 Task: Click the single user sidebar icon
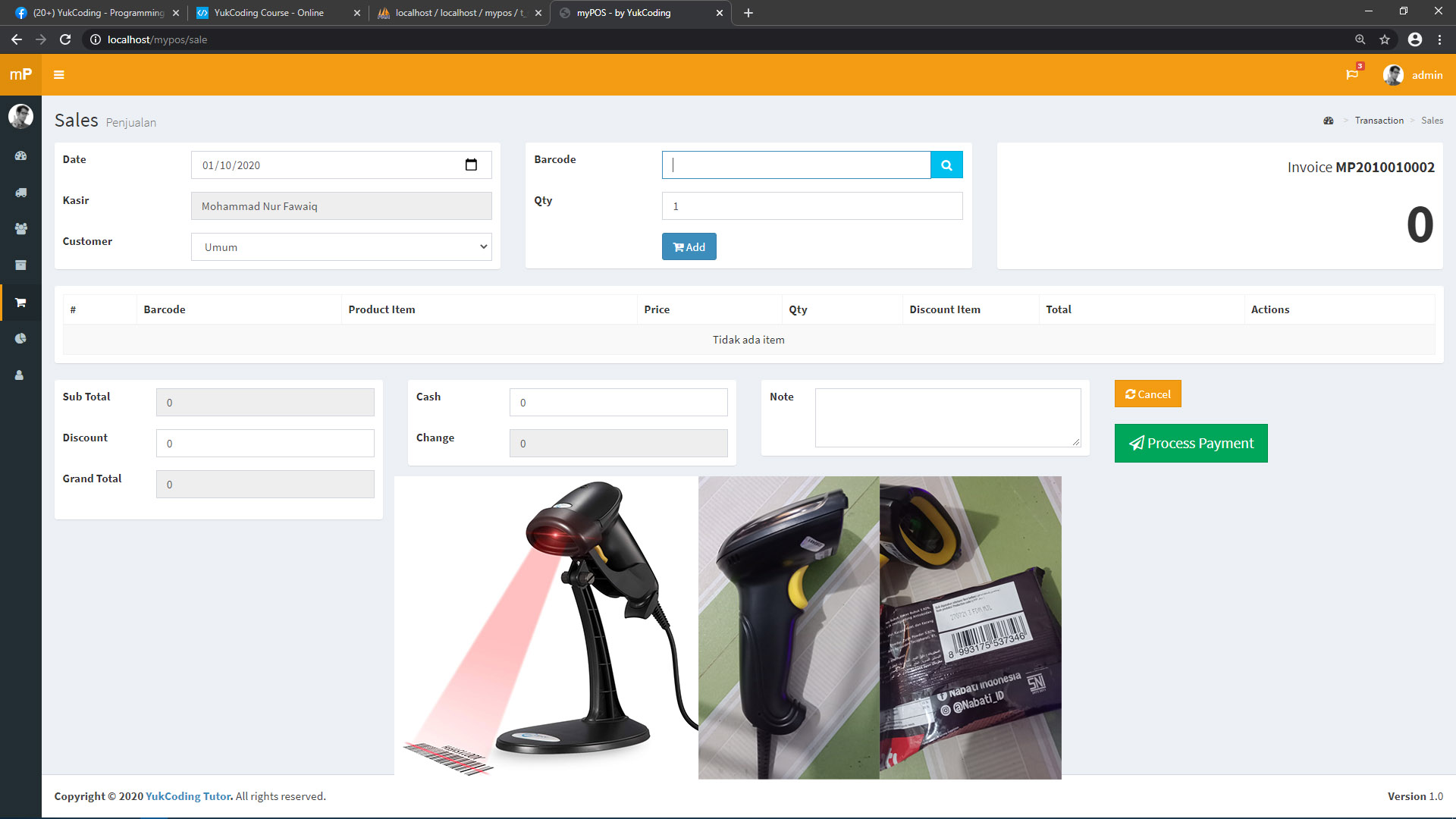coord(20,375)
